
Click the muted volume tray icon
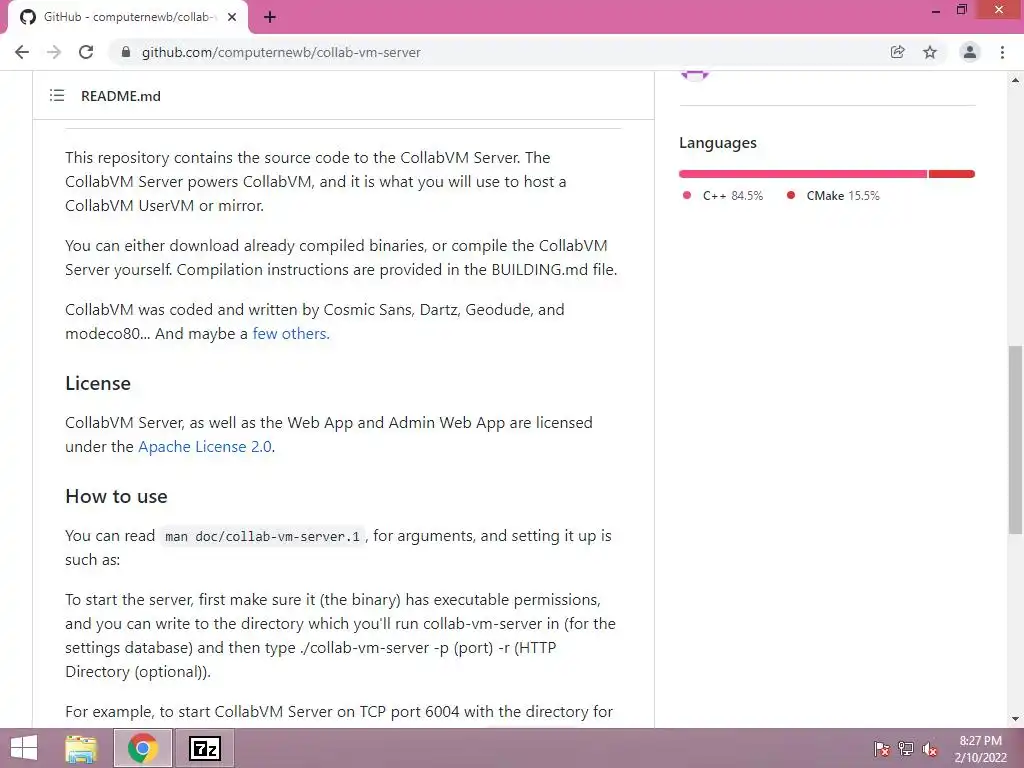point(929,749)
